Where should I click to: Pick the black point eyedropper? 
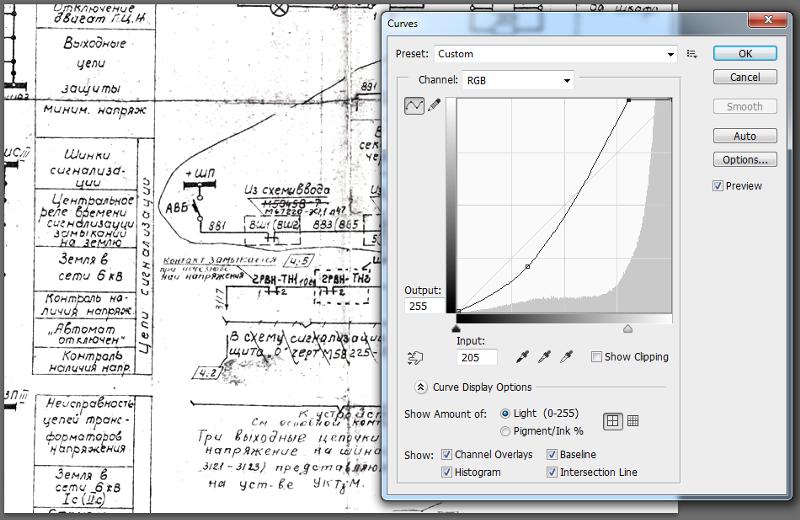coord(522,357)
